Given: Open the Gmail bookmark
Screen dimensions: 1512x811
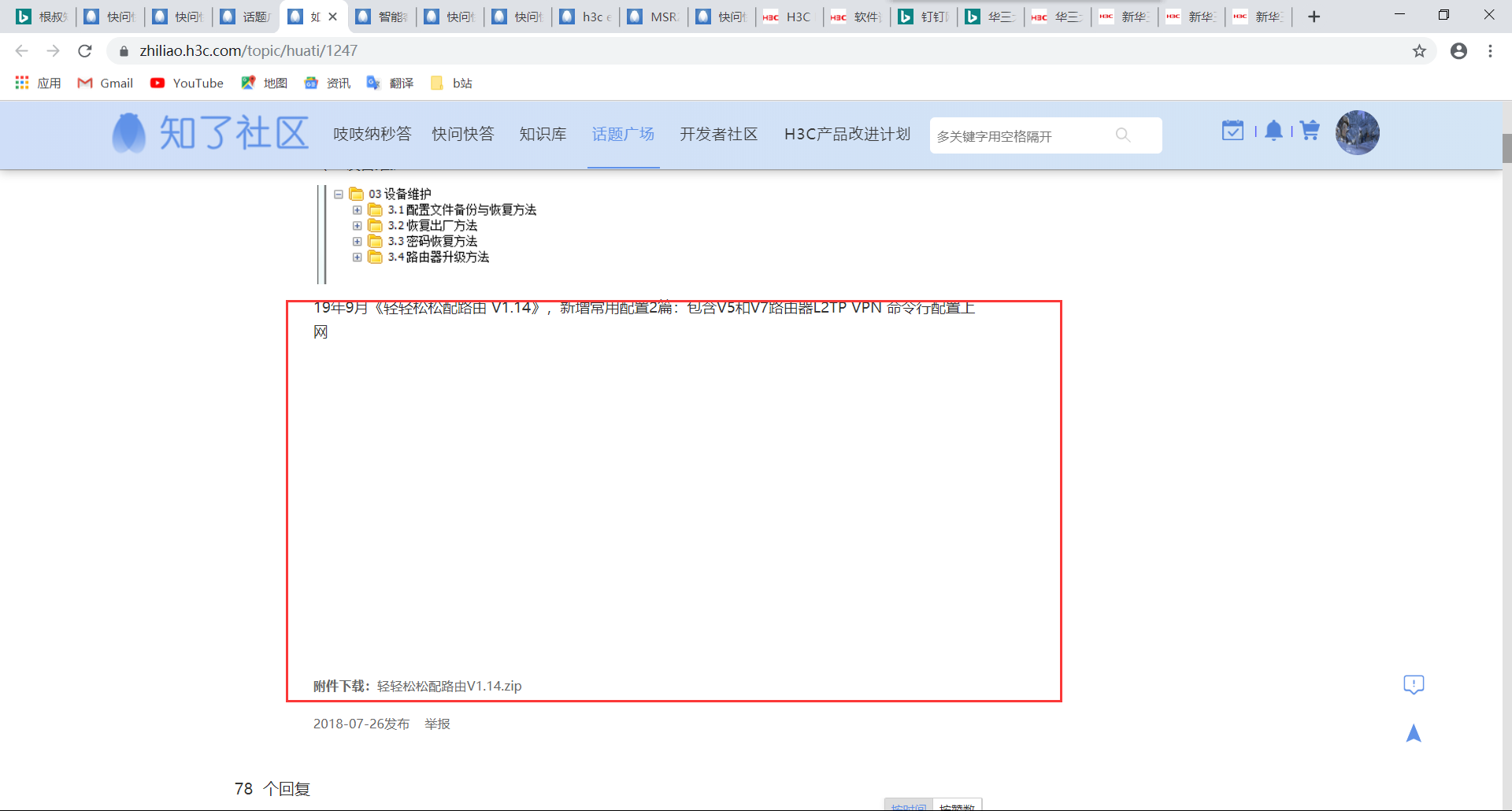Looking at the screenshot, I should click(105, 83).
